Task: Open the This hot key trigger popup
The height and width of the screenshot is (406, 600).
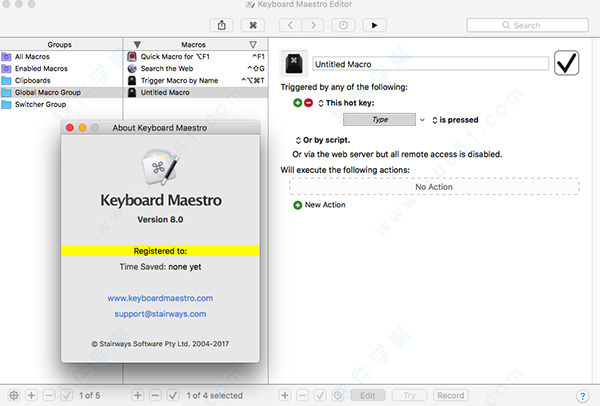Action: tap(346, 103)
